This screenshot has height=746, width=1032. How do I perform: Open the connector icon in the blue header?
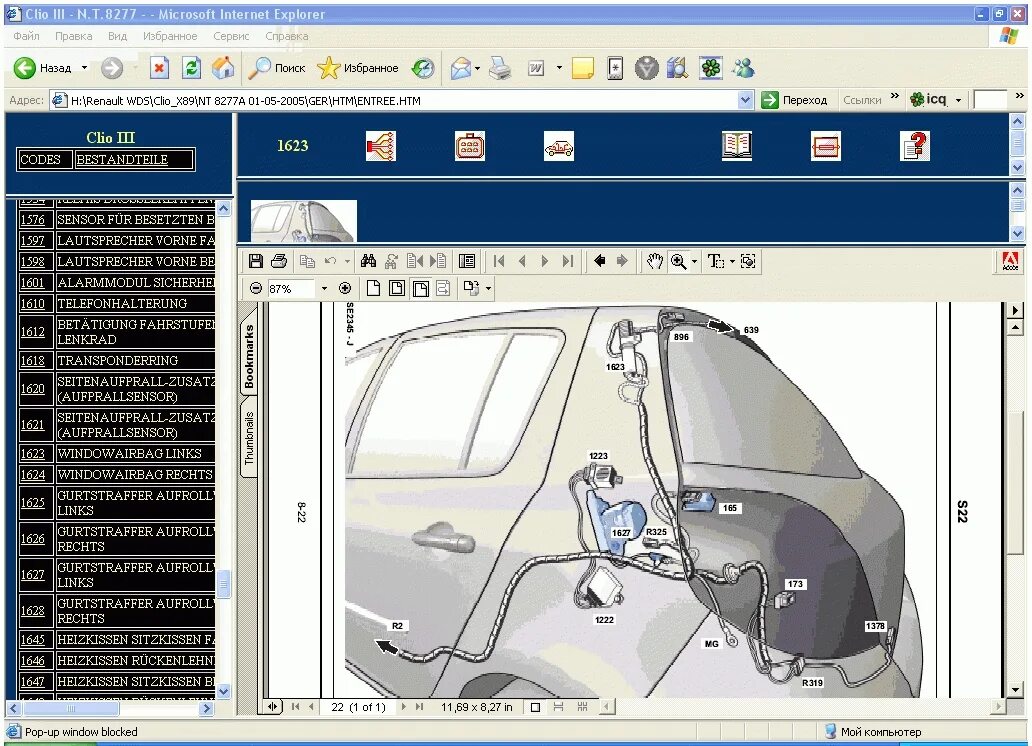(x=470, y=146)
